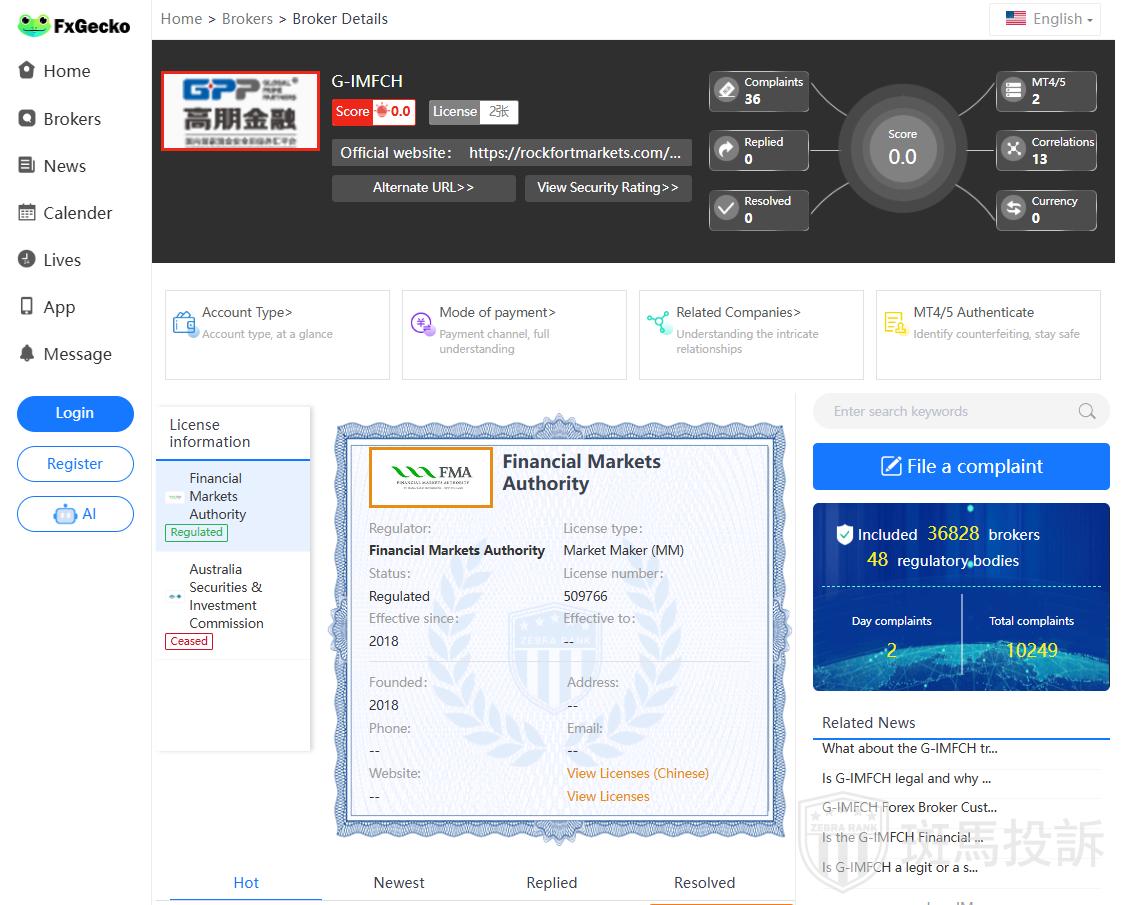Expand the Alternate URL list
The width and height of the screenshot is (1123, 905).
(423, 188)
